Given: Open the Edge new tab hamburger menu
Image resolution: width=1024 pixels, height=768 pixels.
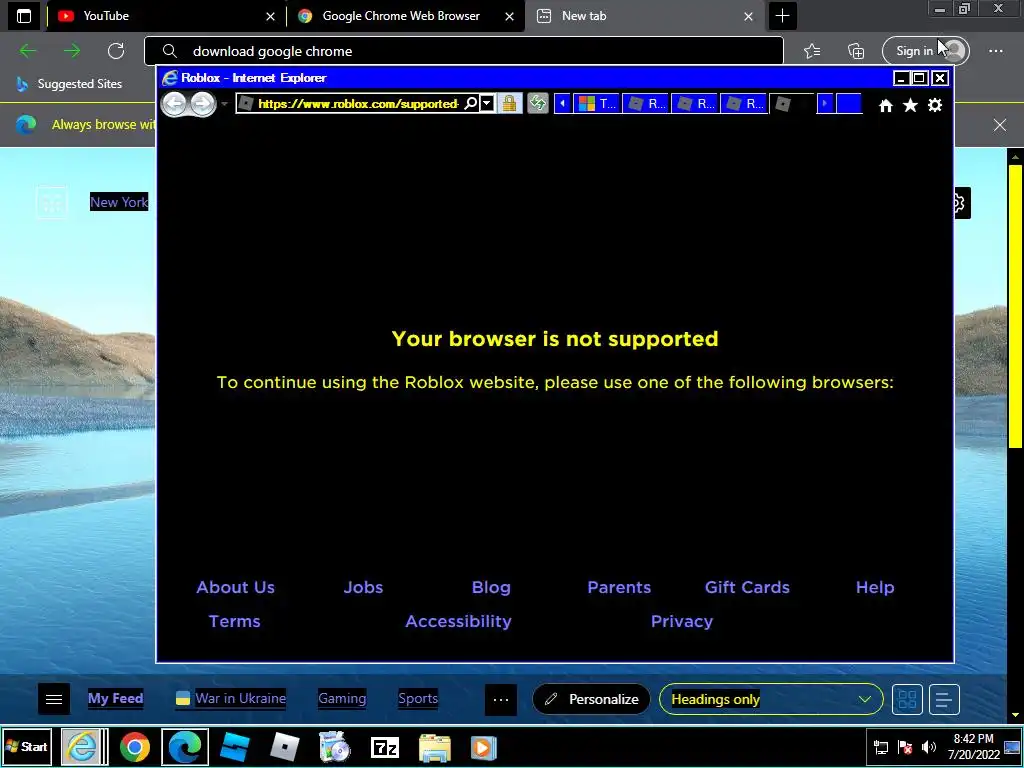Looking at the screenshot, I should pyautogui.click(x=54, y=699).
